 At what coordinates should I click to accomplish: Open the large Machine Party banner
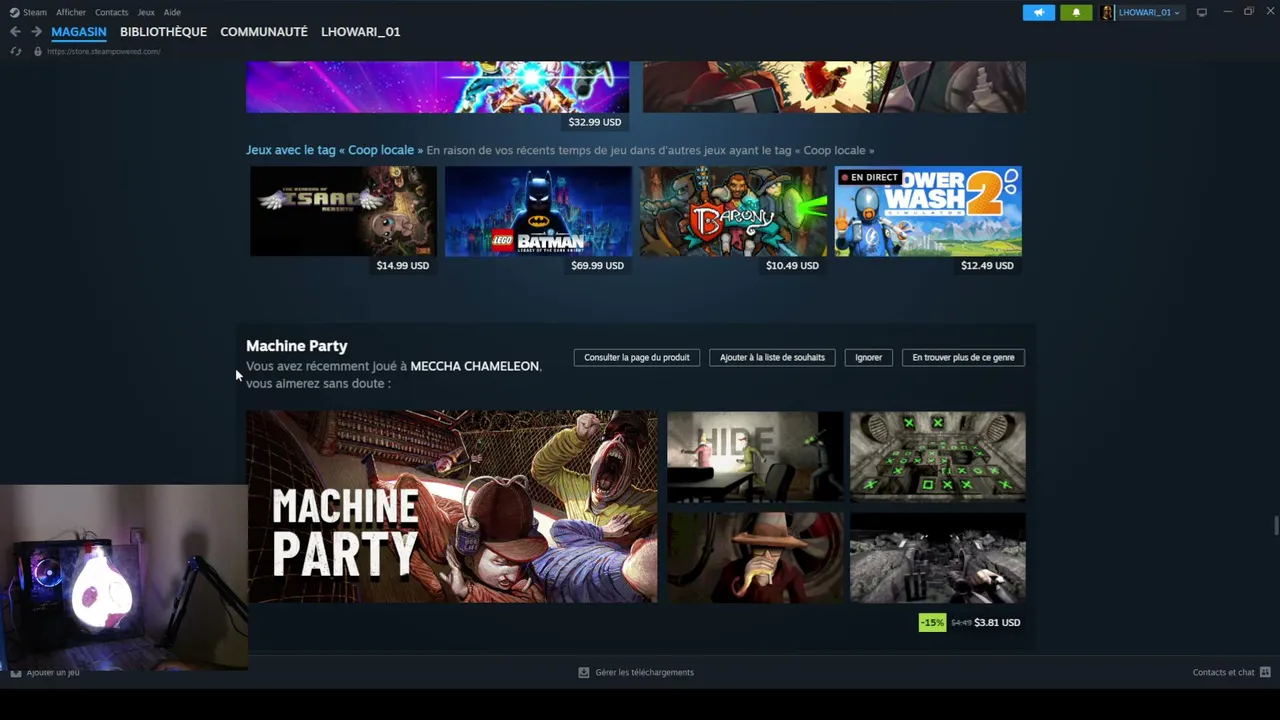[452, 507]
